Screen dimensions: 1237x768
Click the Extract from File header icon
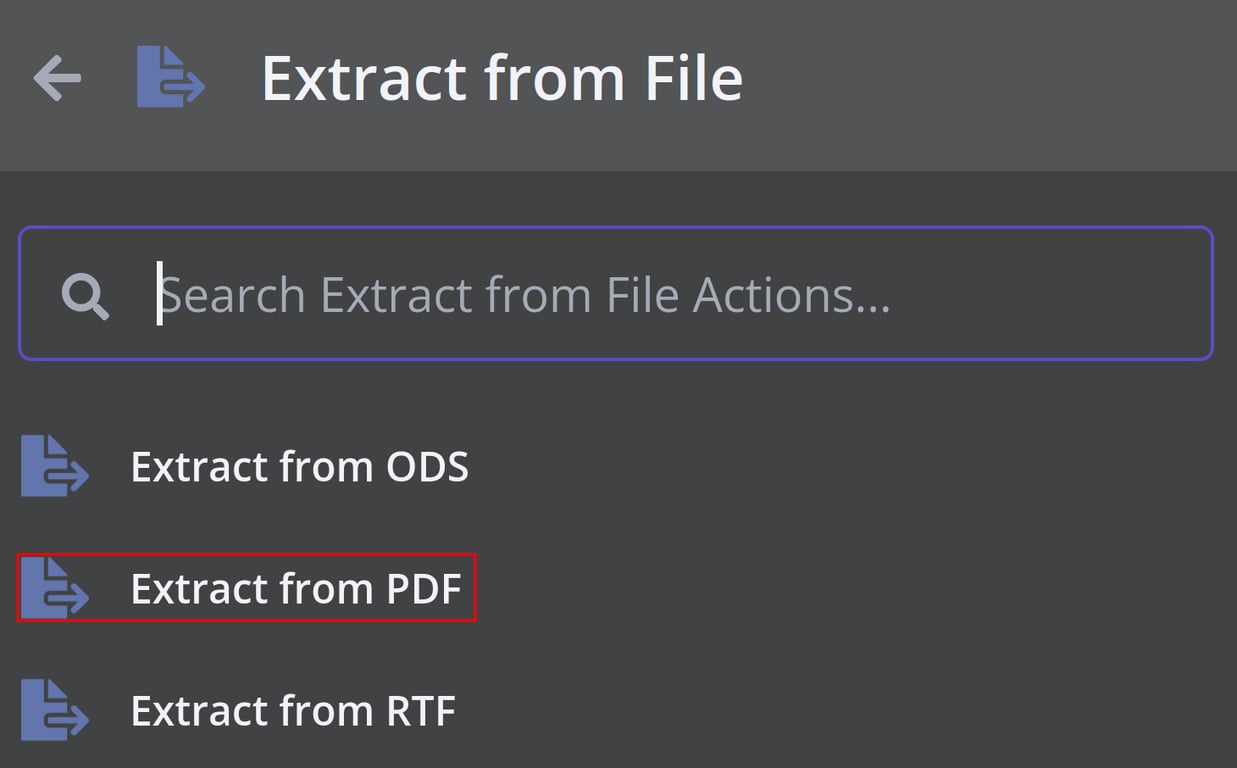point(170,78)
